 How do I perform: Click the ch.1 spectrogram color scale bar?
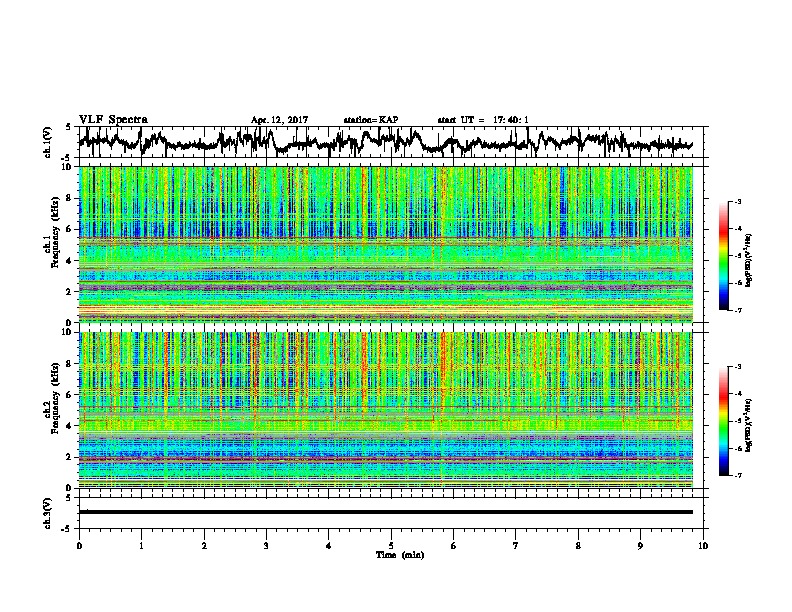(723, 256)
